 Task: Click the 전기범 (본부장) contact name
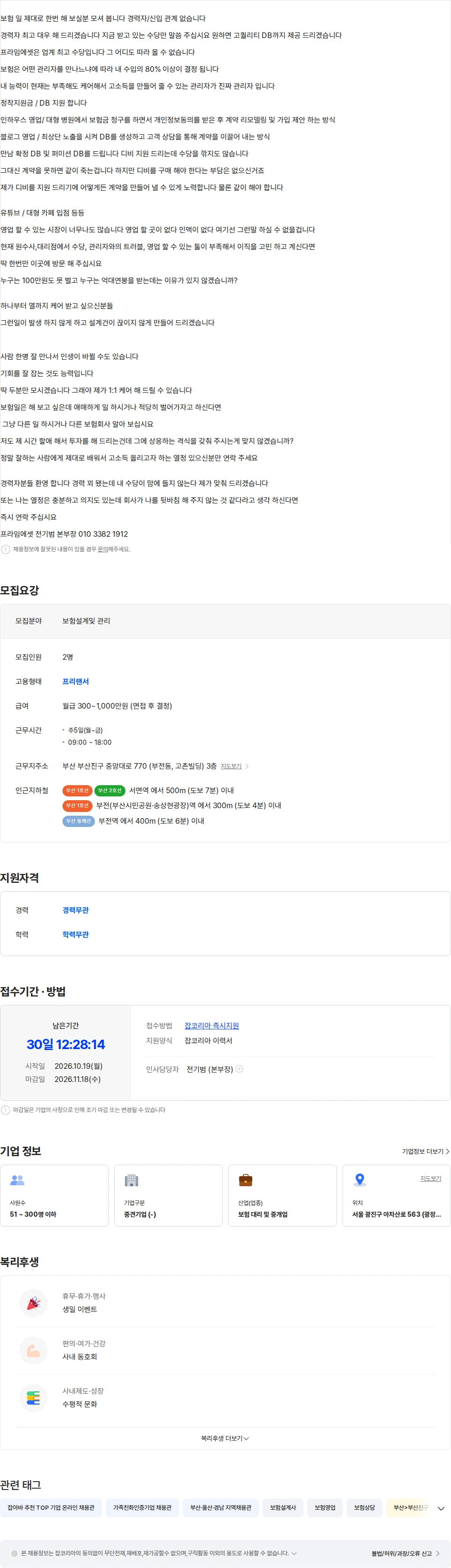tap(210, 1069)
